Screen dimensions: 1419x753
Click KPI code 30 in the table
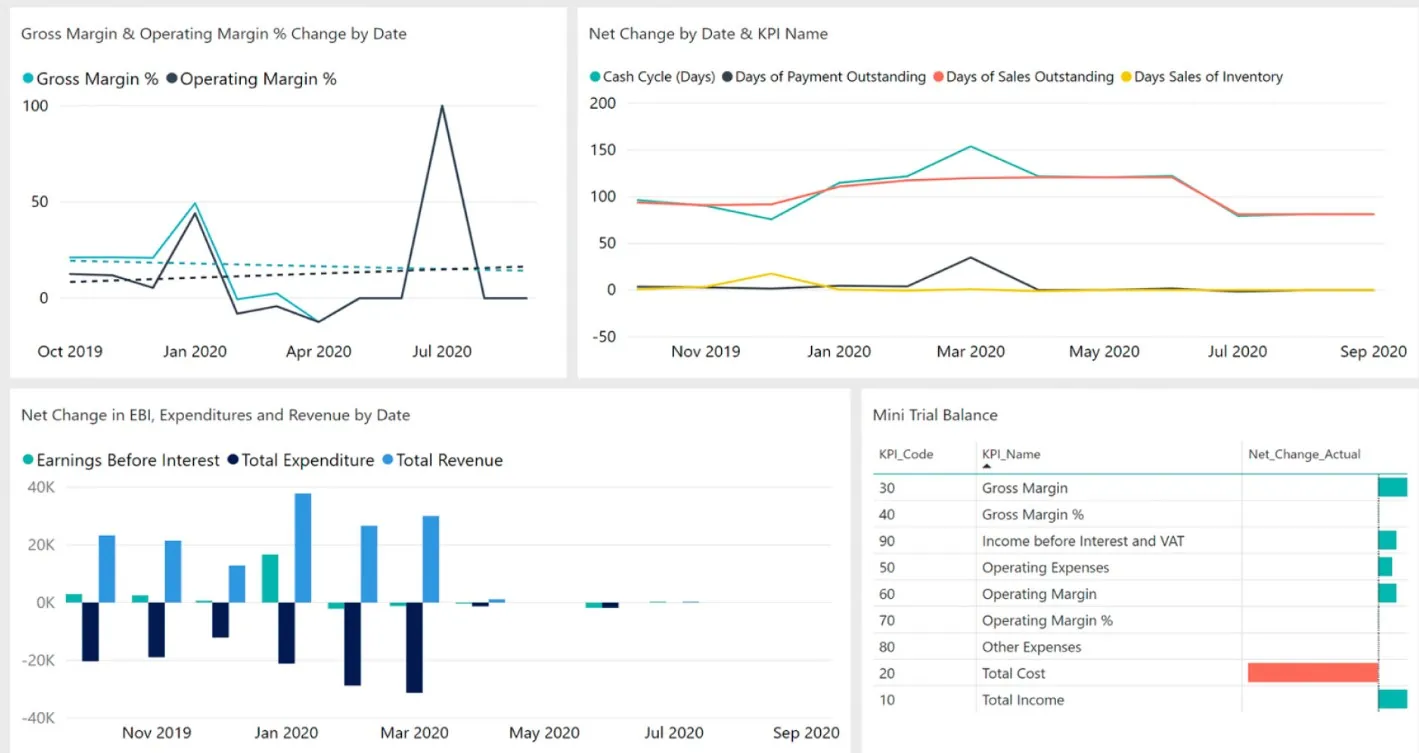887,488
